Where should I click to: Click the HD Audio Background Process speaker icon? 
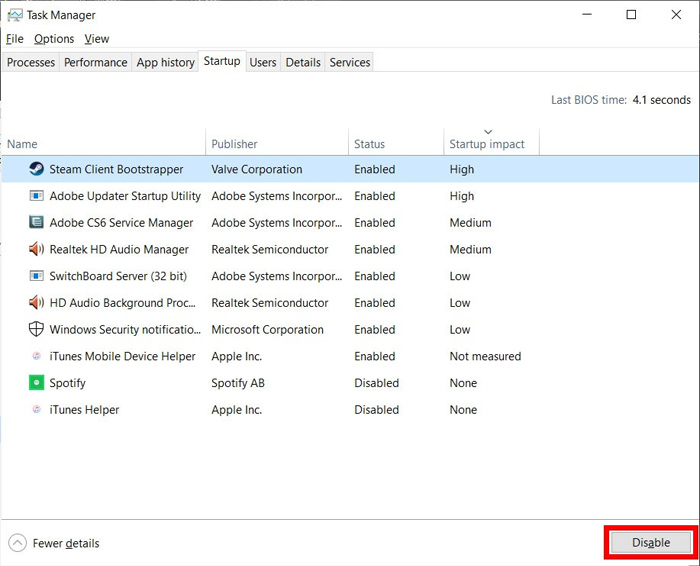click(36, 303)
